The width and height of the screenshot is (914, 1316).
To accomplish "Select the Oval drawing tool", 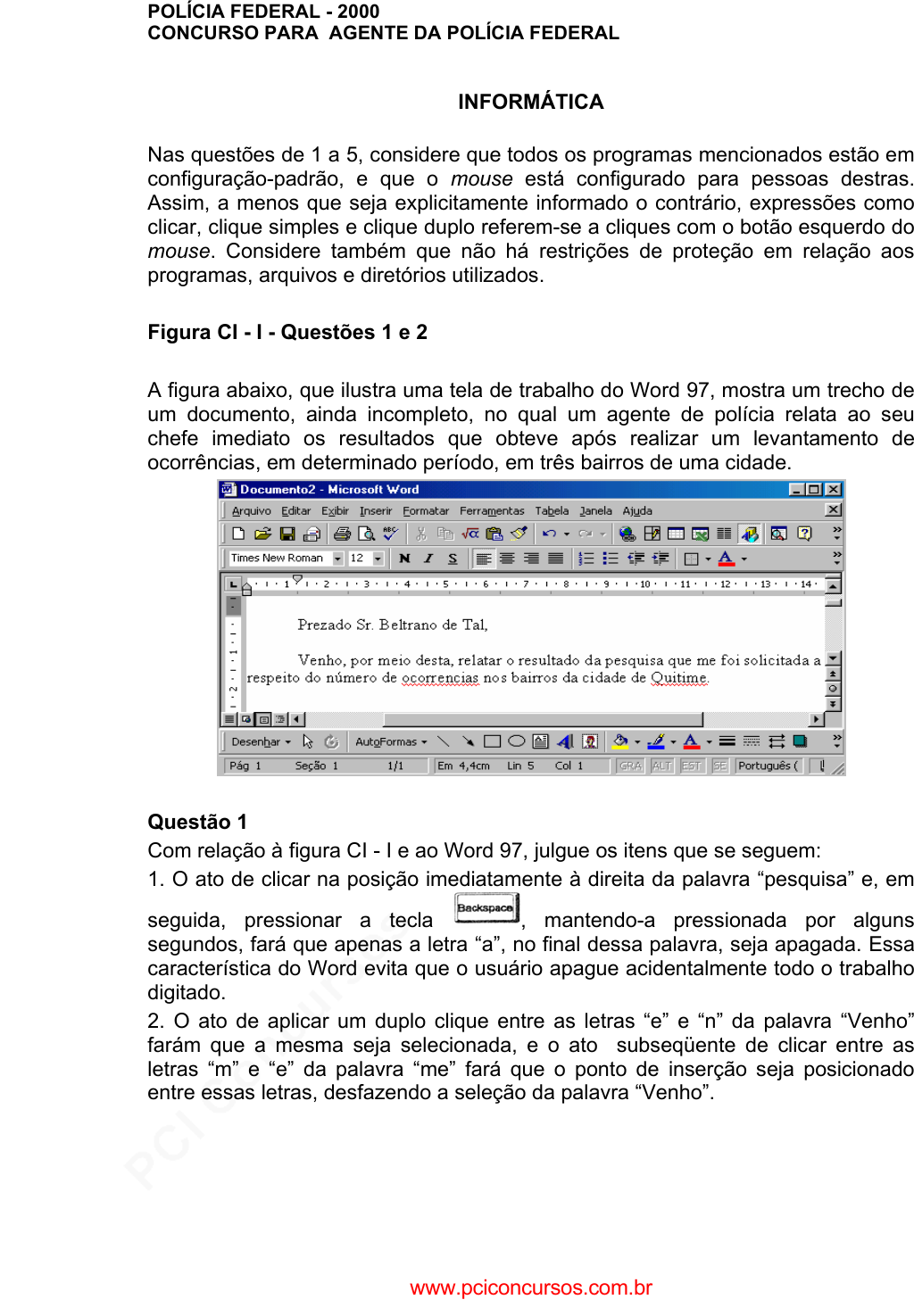I will coord(516,741).
